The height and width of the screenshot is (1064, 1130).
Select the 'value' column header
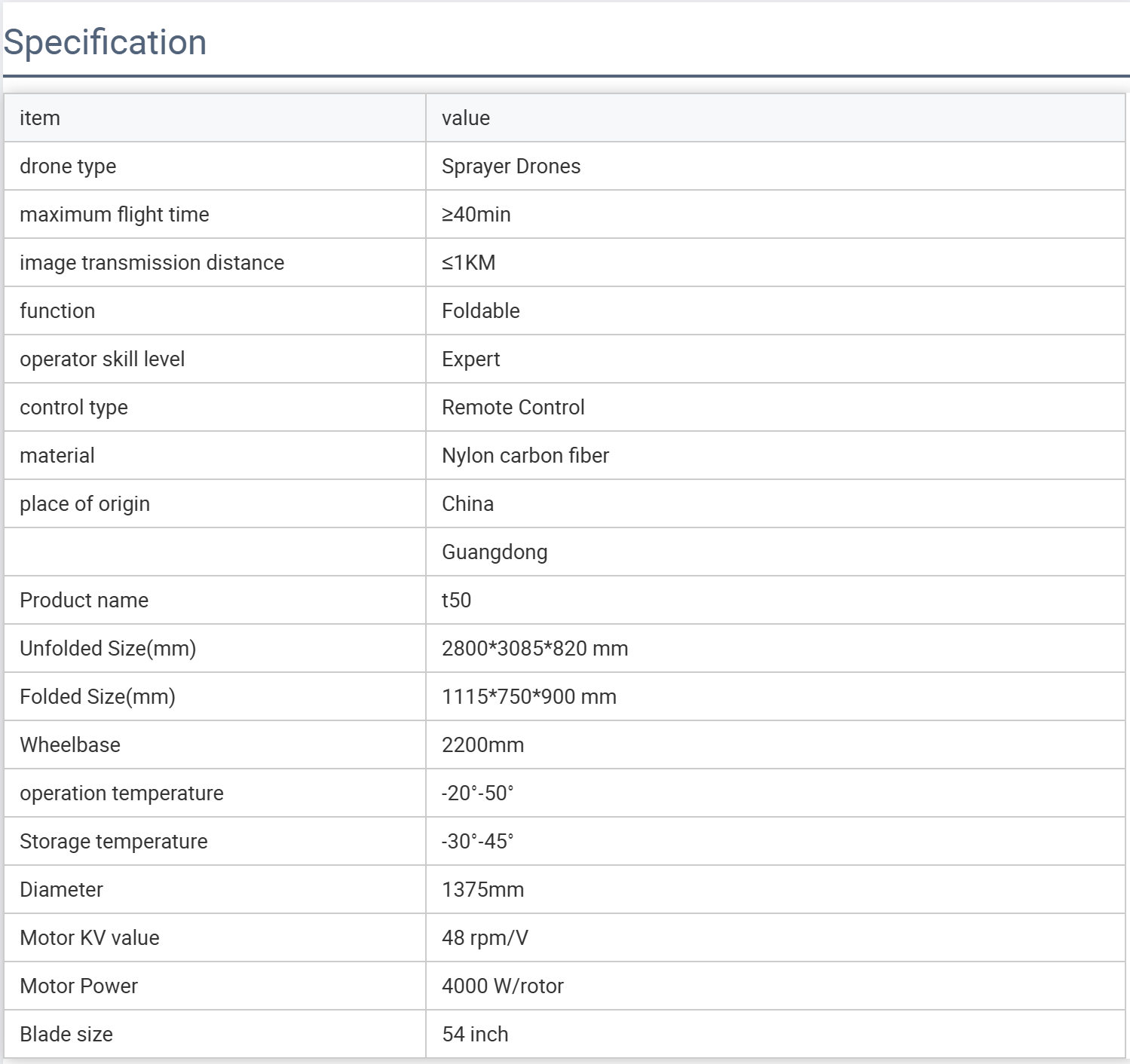[x=466, y=118]
